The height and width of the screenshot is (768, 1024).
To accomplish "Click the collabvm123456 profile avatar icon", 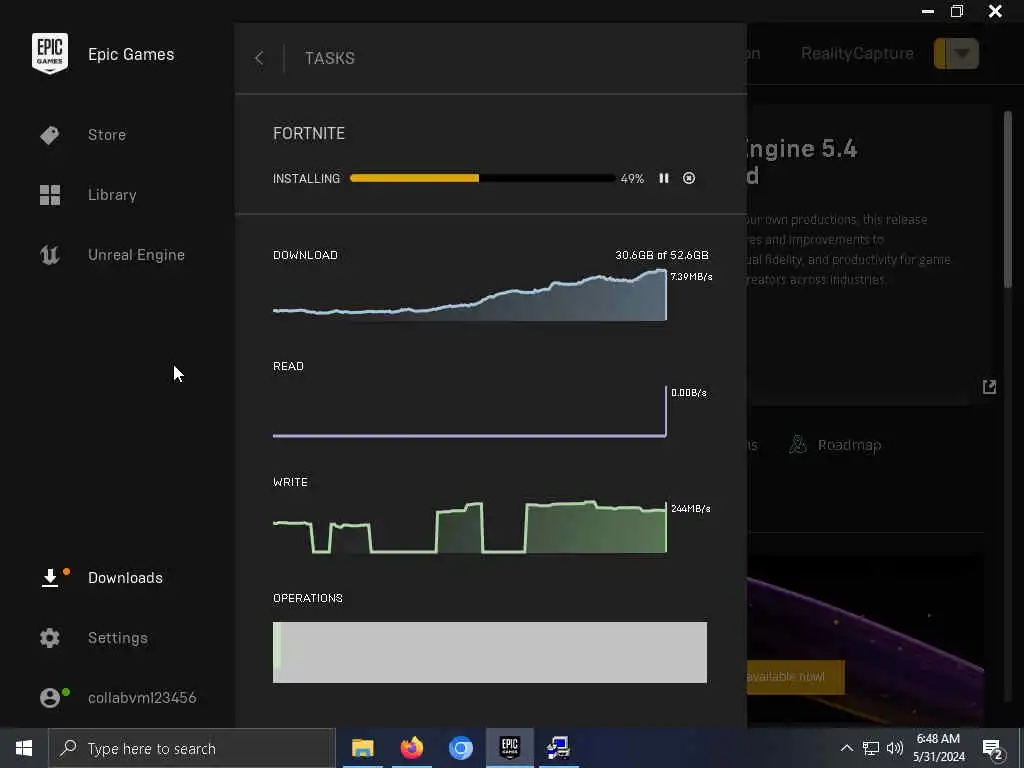I will tap(50, 697).
